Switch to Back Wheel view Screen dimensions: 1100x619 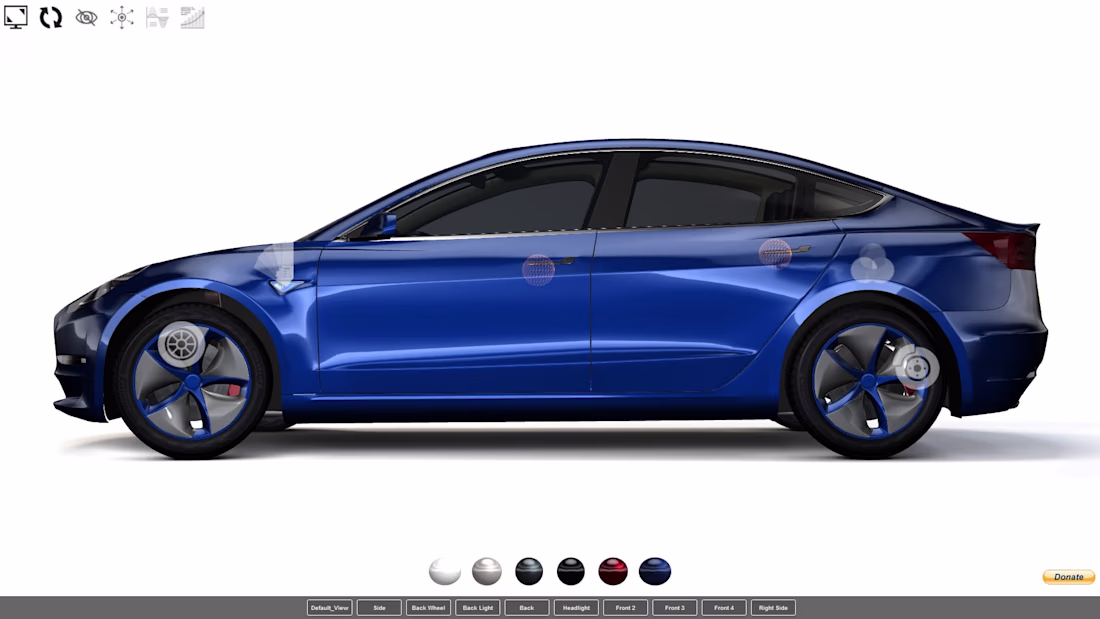pos(428,608)
